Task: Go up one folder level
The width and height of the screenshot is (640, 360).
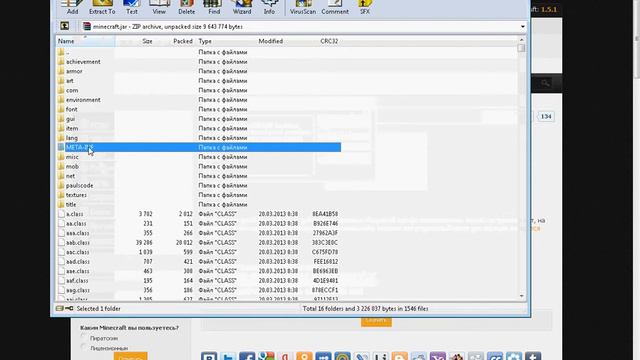Action: coord(64,26)
